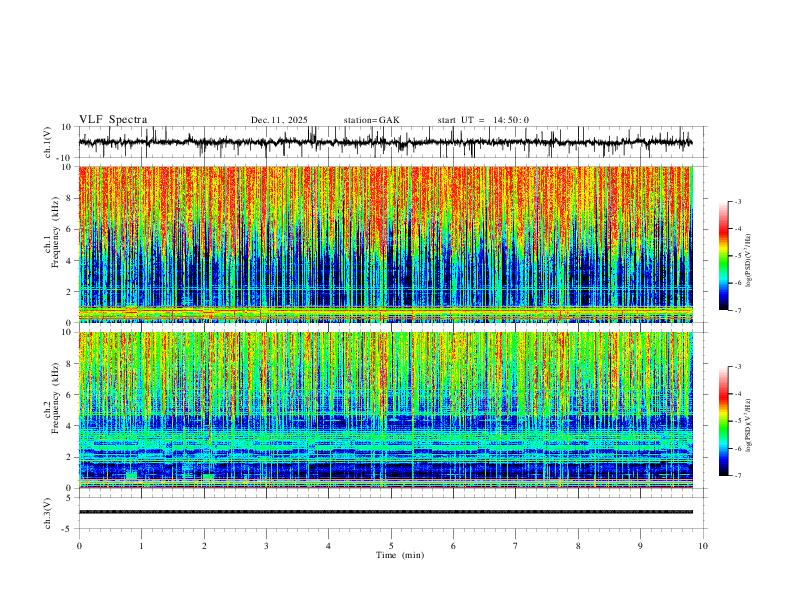Click the log(PSD) label beside ch.1 colorbar

pos(749,260)
